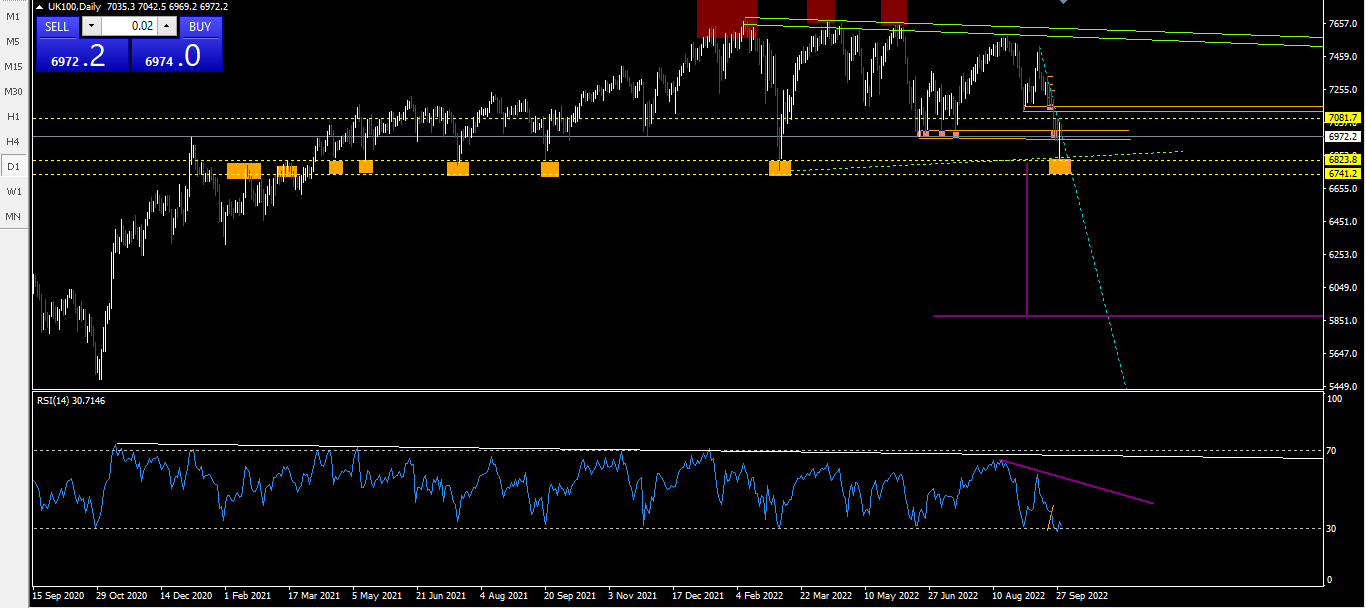Click the current price label 6972.2

click(1343, 136)
